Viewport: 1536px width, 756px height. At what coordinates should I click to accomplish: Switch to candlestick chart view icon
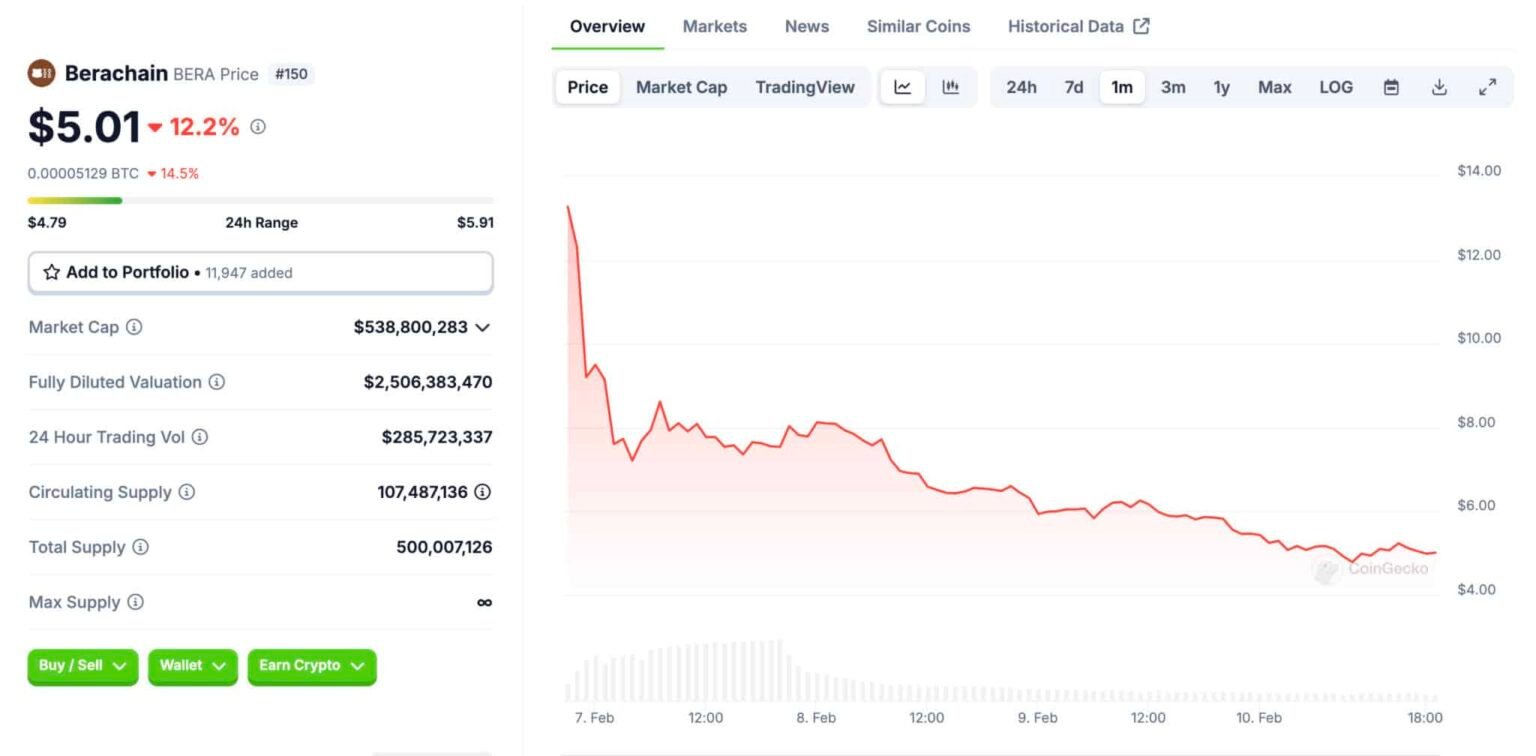click(x=949, y=87)
